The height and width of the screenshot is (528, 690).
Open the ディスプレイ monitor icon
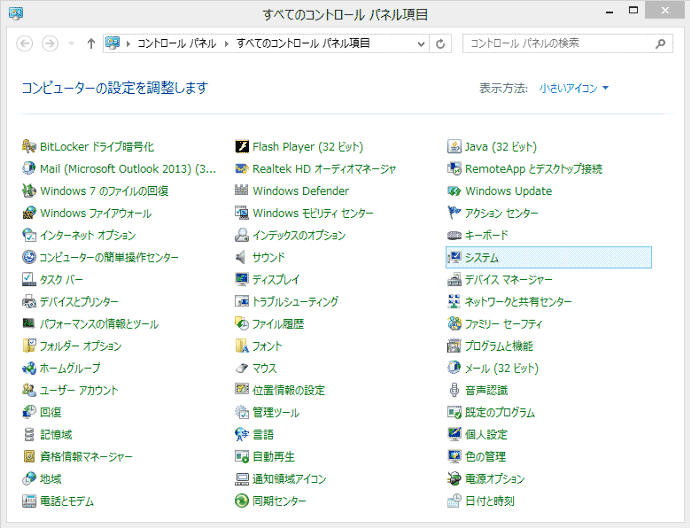242,279
